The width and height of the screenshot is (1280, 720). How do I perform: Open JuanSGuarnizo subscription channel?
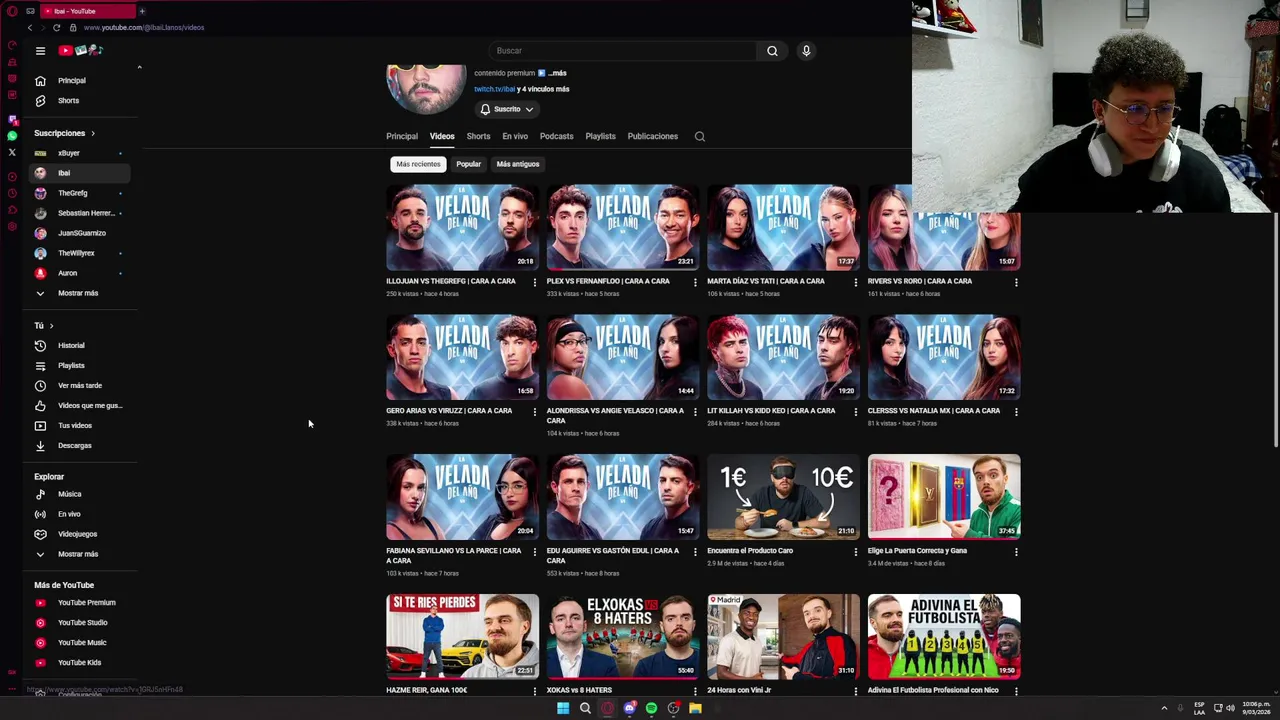pos(82,233)
